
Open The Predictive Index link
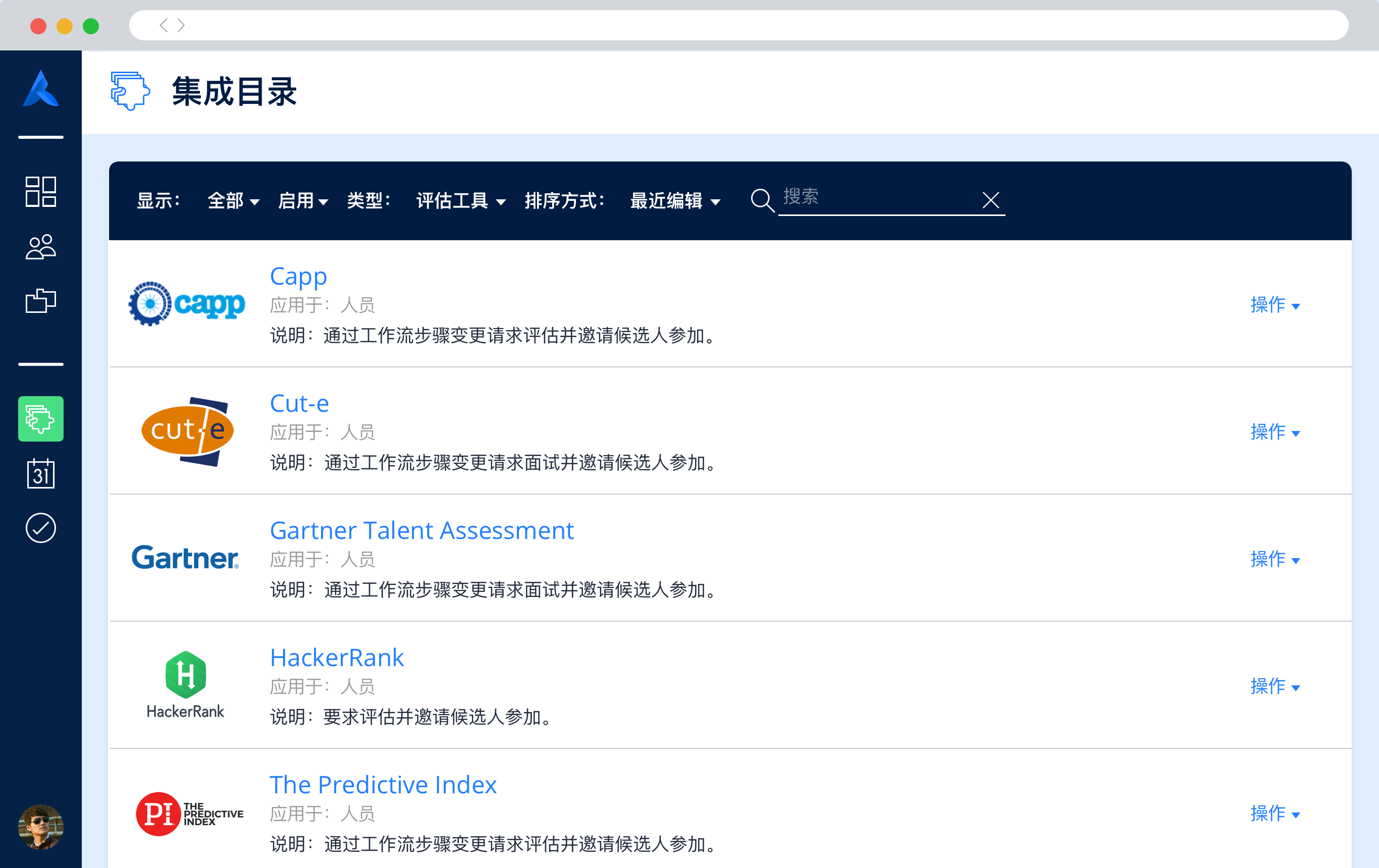383,784
